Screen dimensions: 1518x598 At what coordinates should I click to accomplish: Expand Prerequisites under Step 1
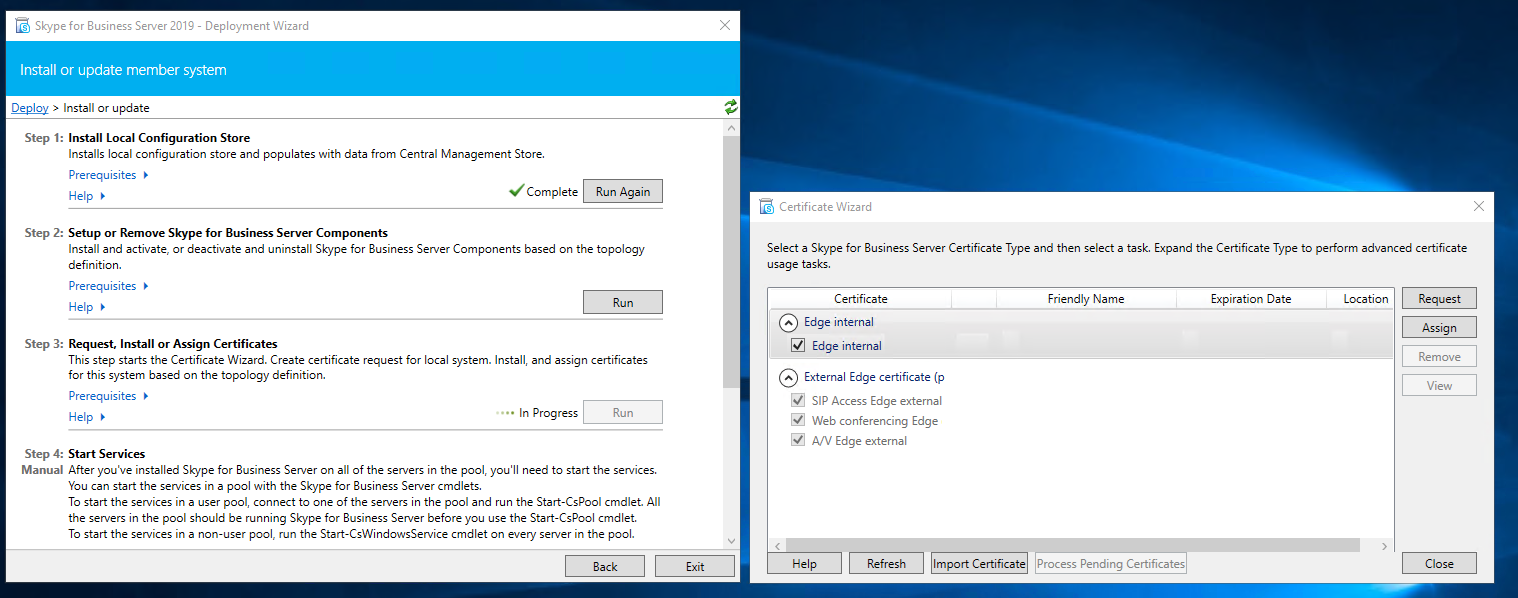coord(108,175)
